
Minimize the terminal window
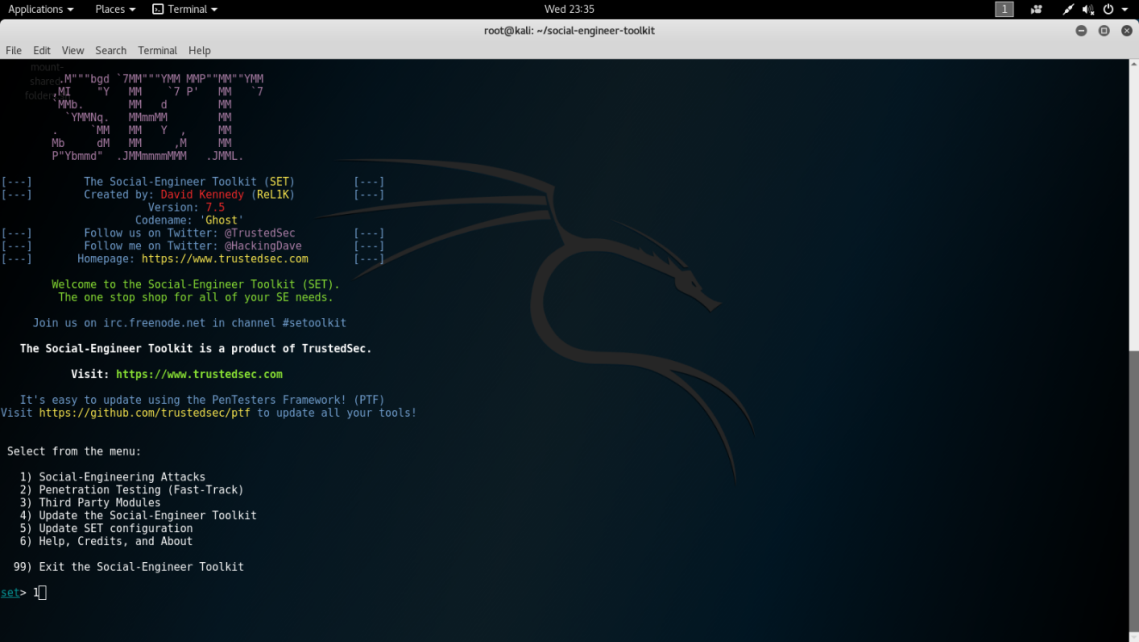click(x=1081, y=31)
